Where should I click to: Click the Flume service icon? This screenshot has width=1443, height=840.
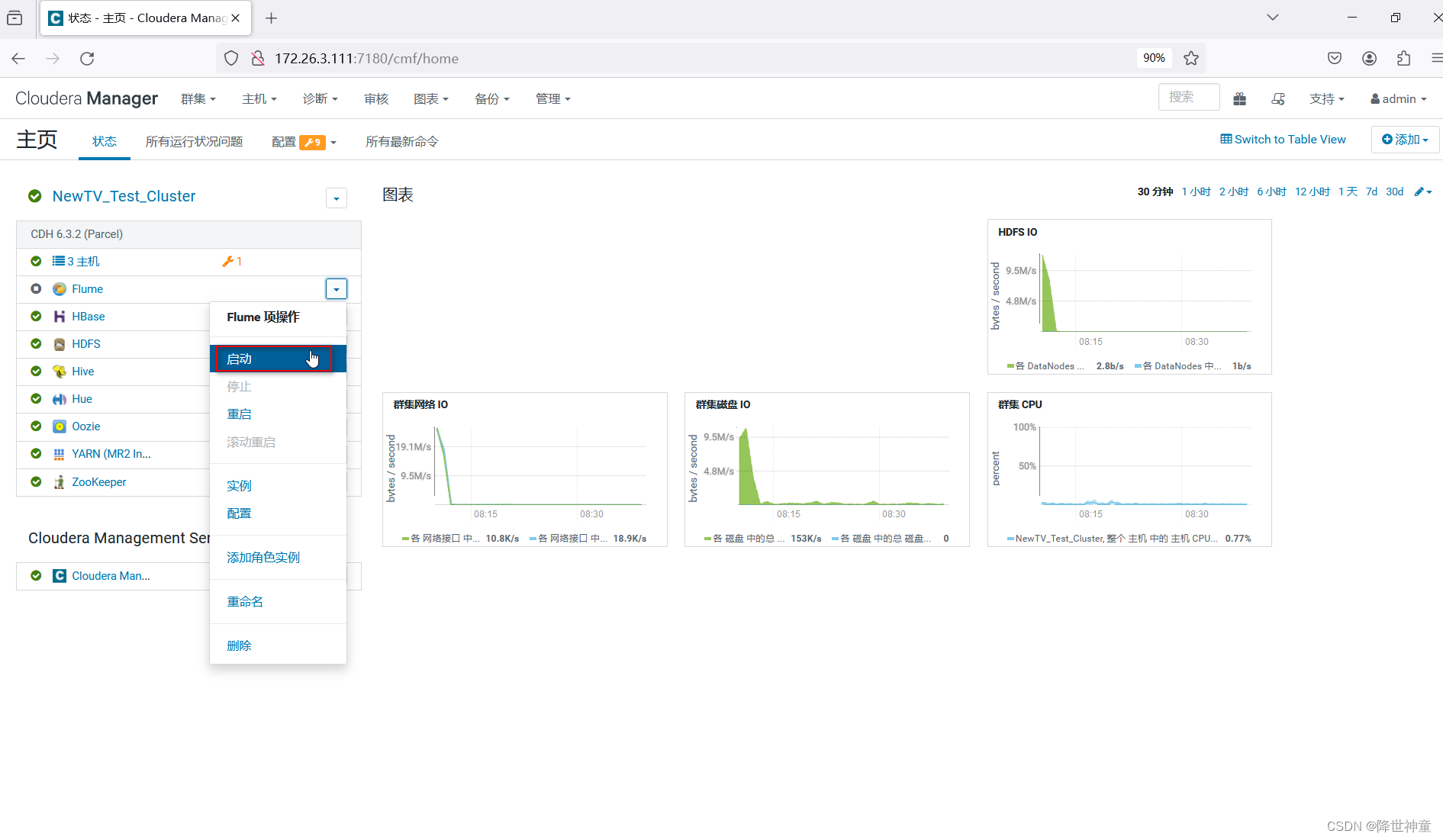point(60,289)
